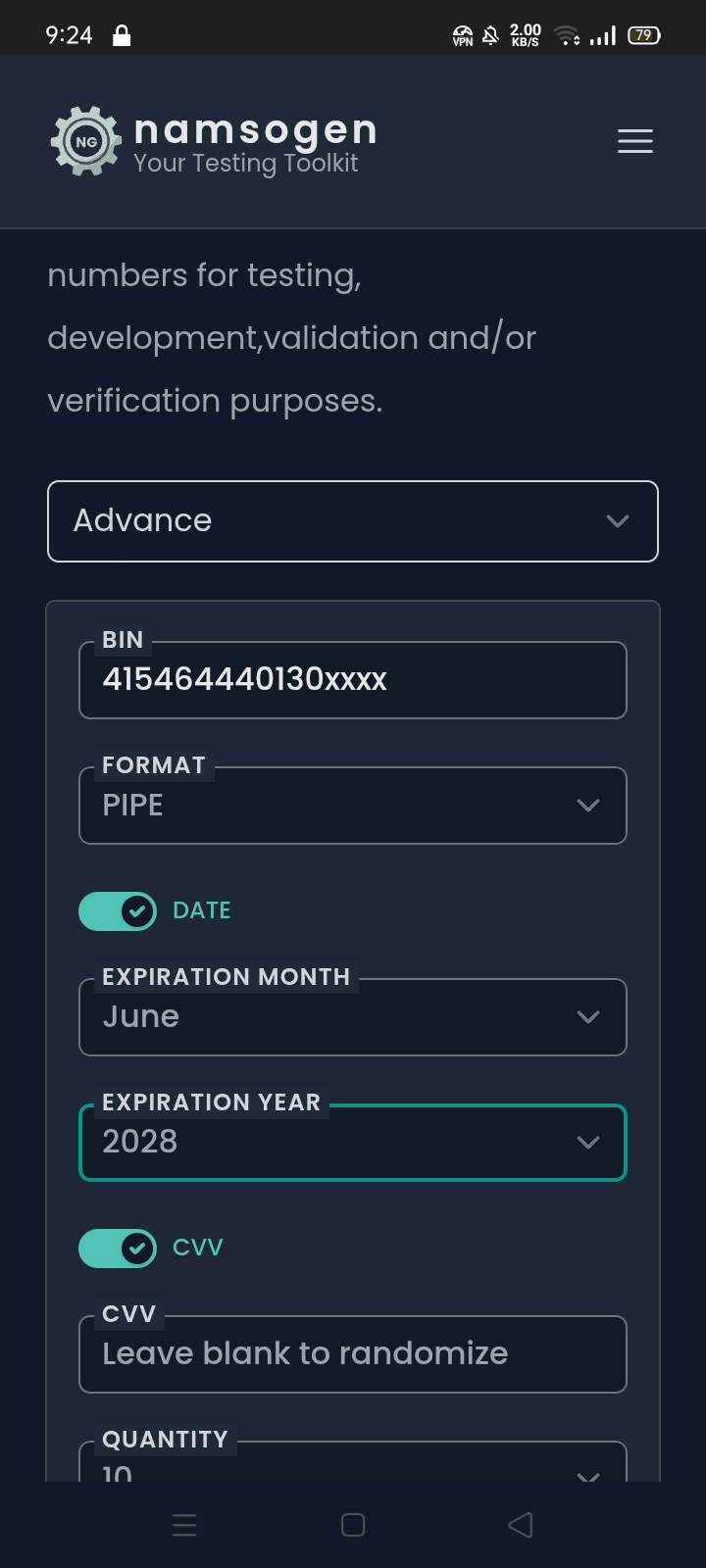Screen dimensions: 706x1568
Task: Open the hamburger navigation menu
Action: [634, 141]
